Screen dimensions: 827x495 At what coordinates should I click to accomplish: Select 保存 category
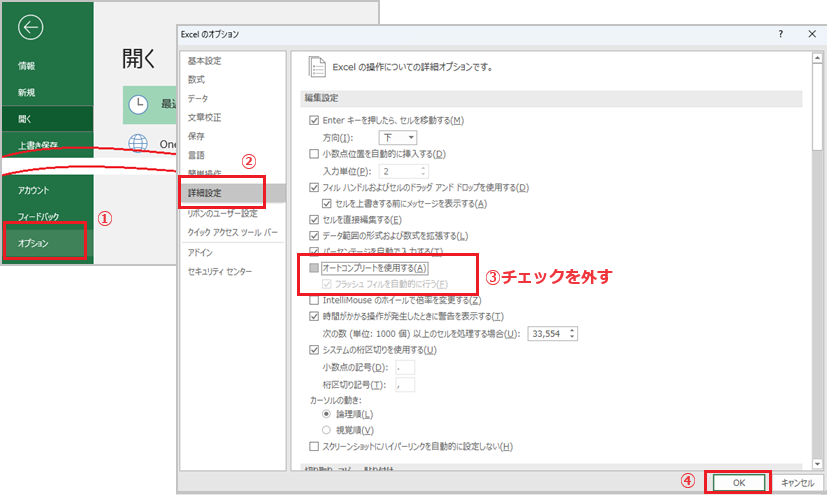(x=196, y=137)
